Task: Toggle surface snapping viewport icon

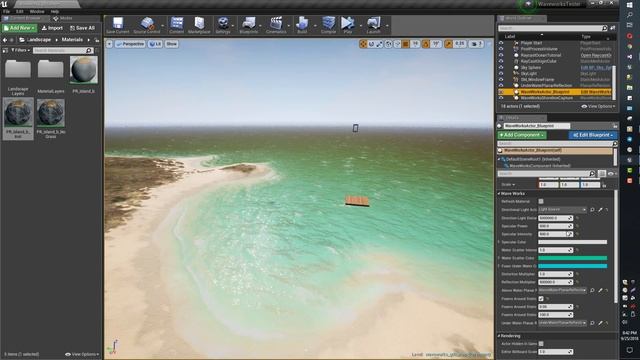Action: (397, 44)
